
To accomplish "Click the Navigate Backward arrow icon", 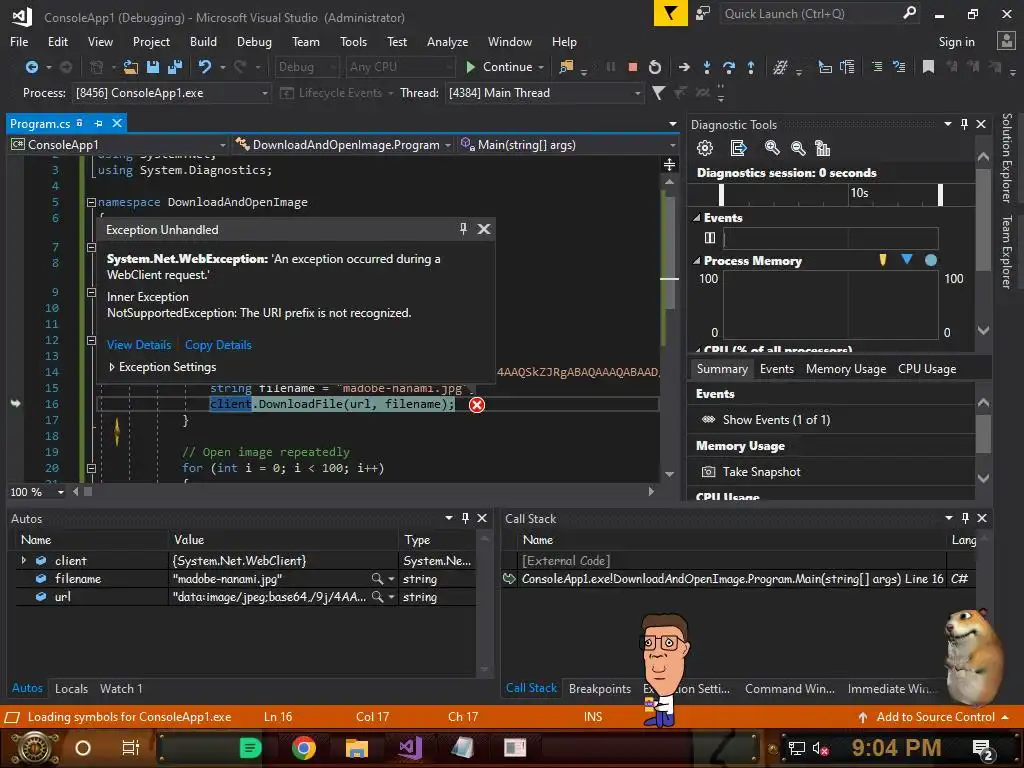I will click(x=31, y=67).
